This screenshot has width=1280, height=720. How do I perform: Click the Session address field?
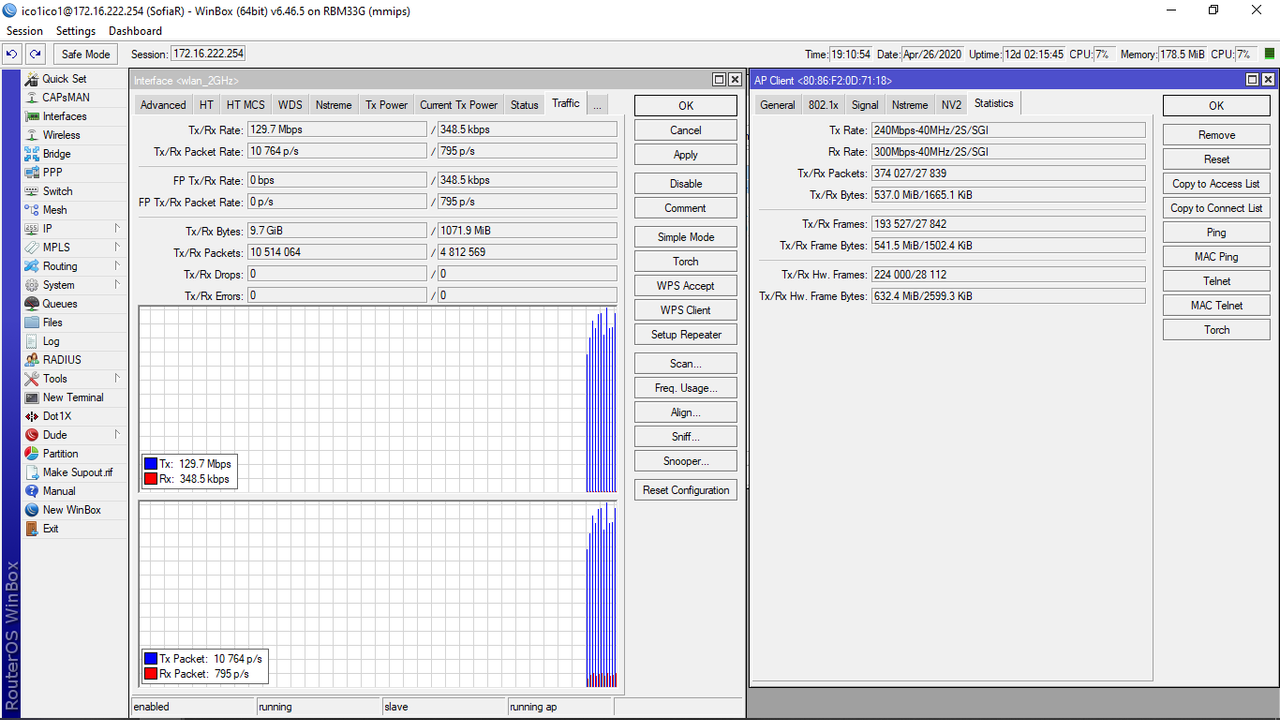[x=208, y=54]
